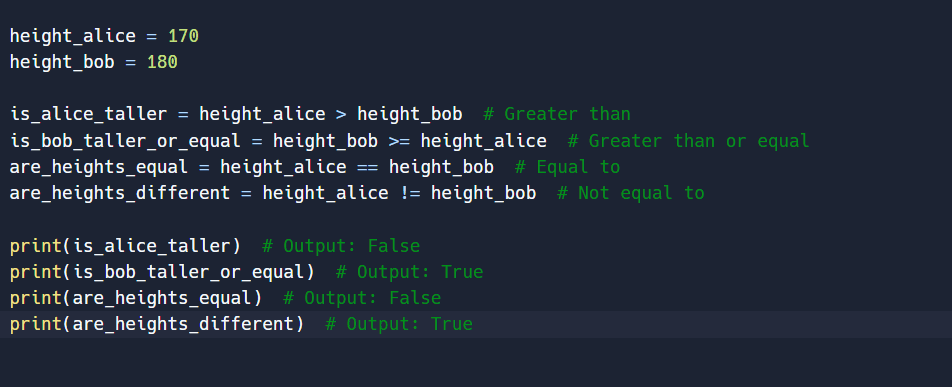The height and width of the screenshot is (387, 952).
Task: Click the is_alice_taller variable assignment
Action: (x=89, y=114)
